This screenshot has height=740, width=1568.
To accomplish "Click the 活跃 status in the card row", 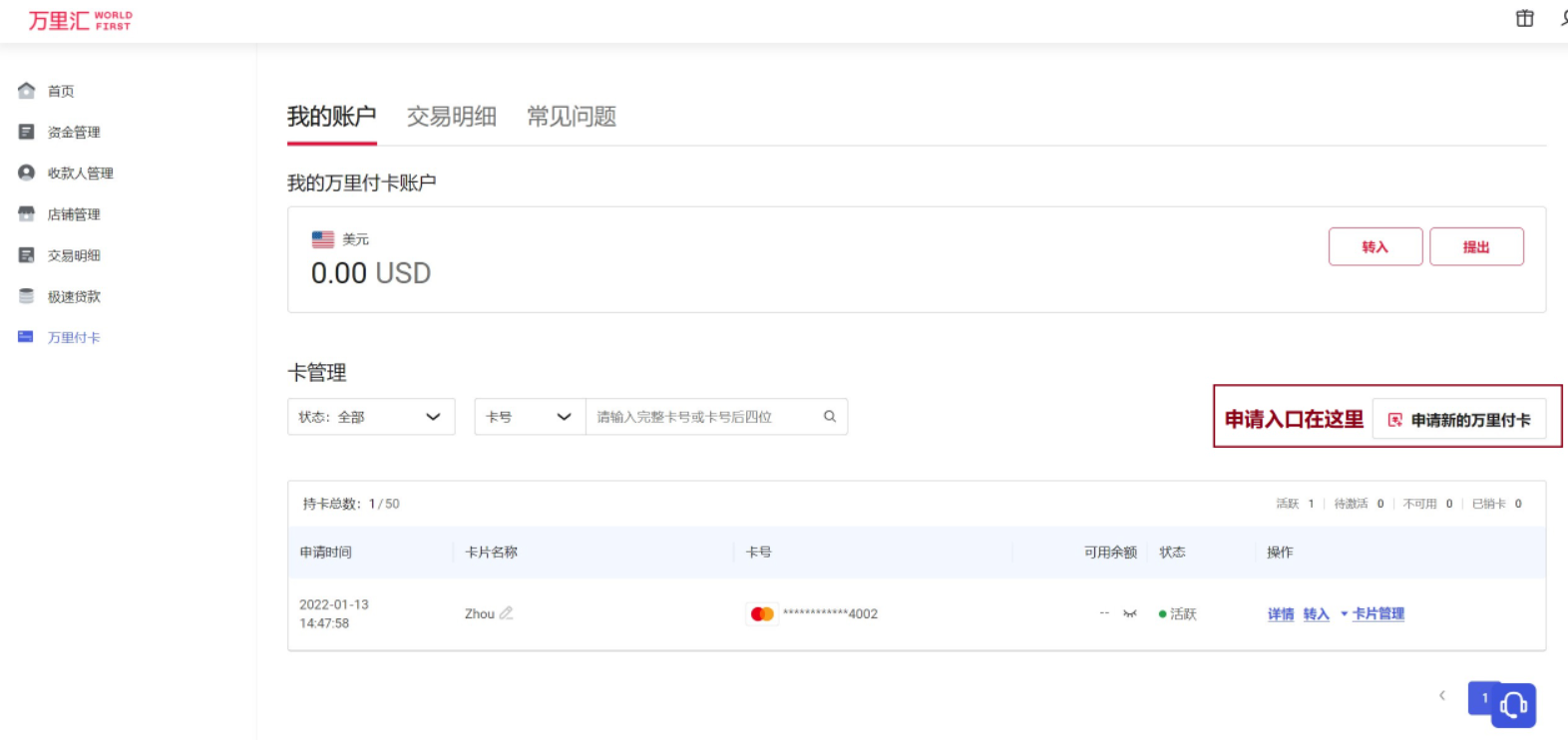I will coord(1177,614).
